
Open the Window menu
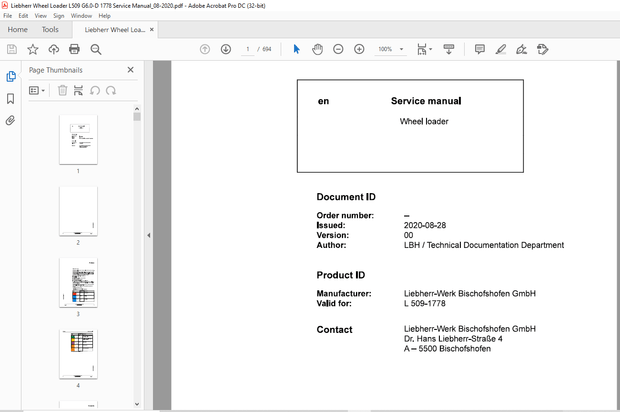pyautogui.click(x=81, y=16)
